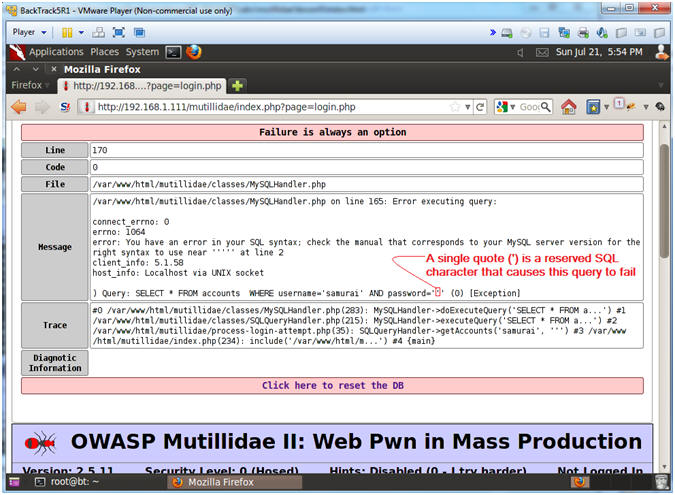The image size is (675, 495).
Task: Click the sound card device icon
Action: [x=602, y=33]
